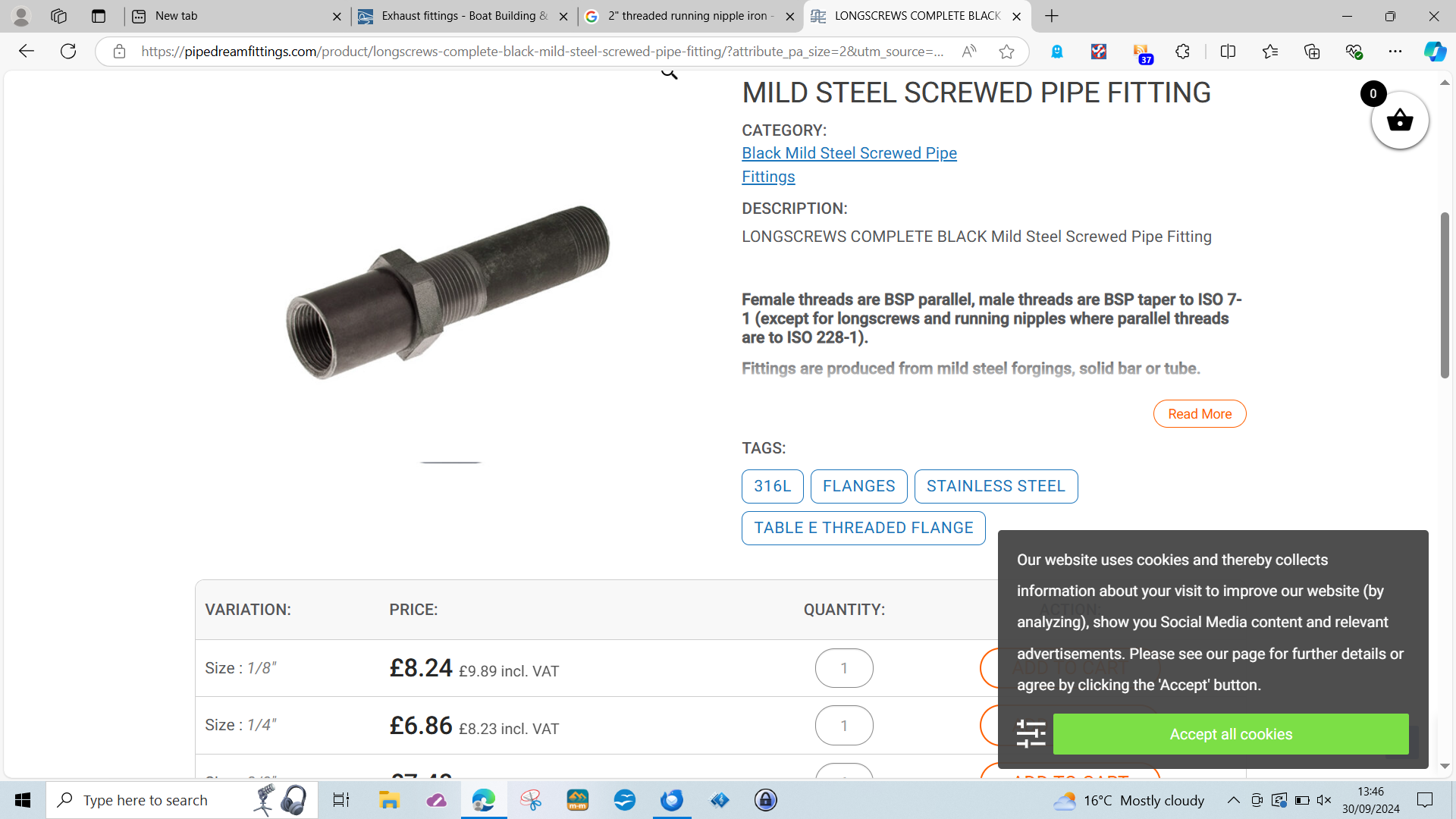Open browser Settings and more menu
Viewport: 1456px width, 819px height.
coord(1395,52)
